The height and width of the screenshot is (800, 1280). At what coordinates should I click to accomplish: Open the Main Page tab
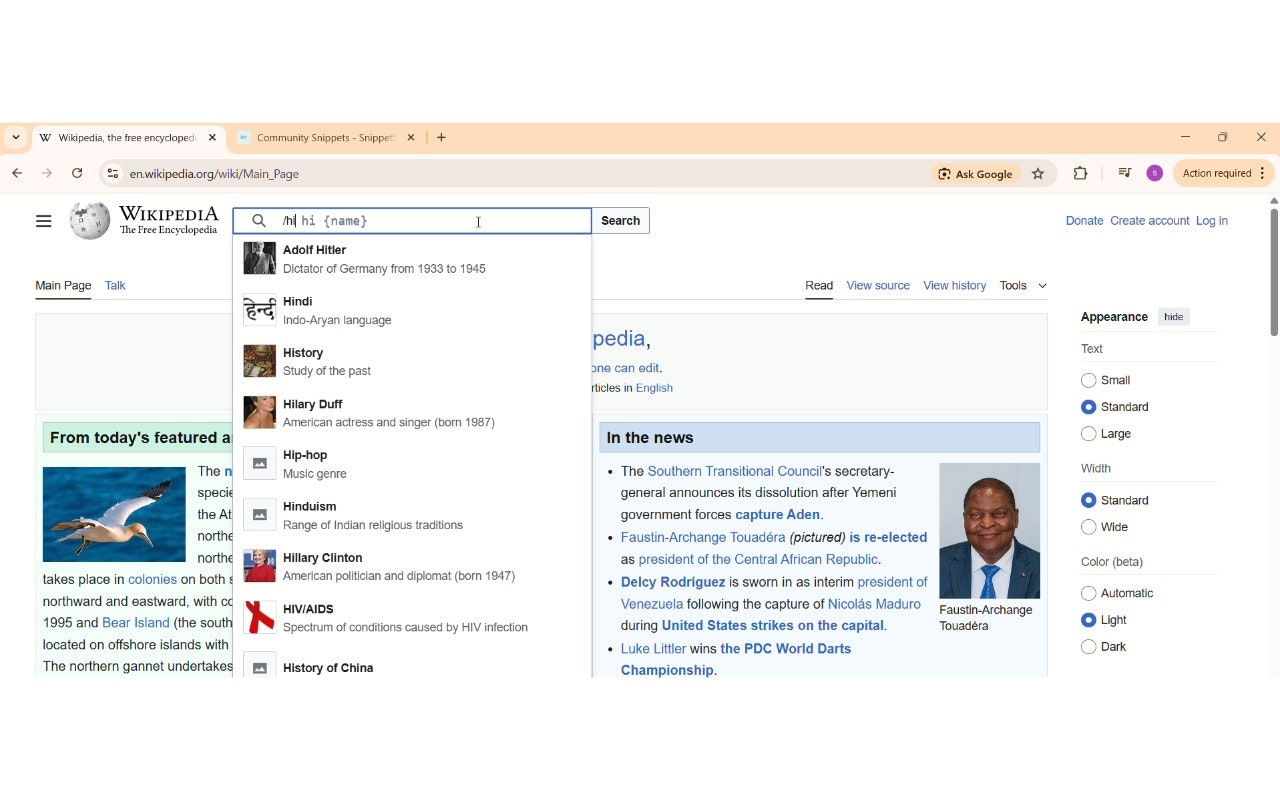63,285
